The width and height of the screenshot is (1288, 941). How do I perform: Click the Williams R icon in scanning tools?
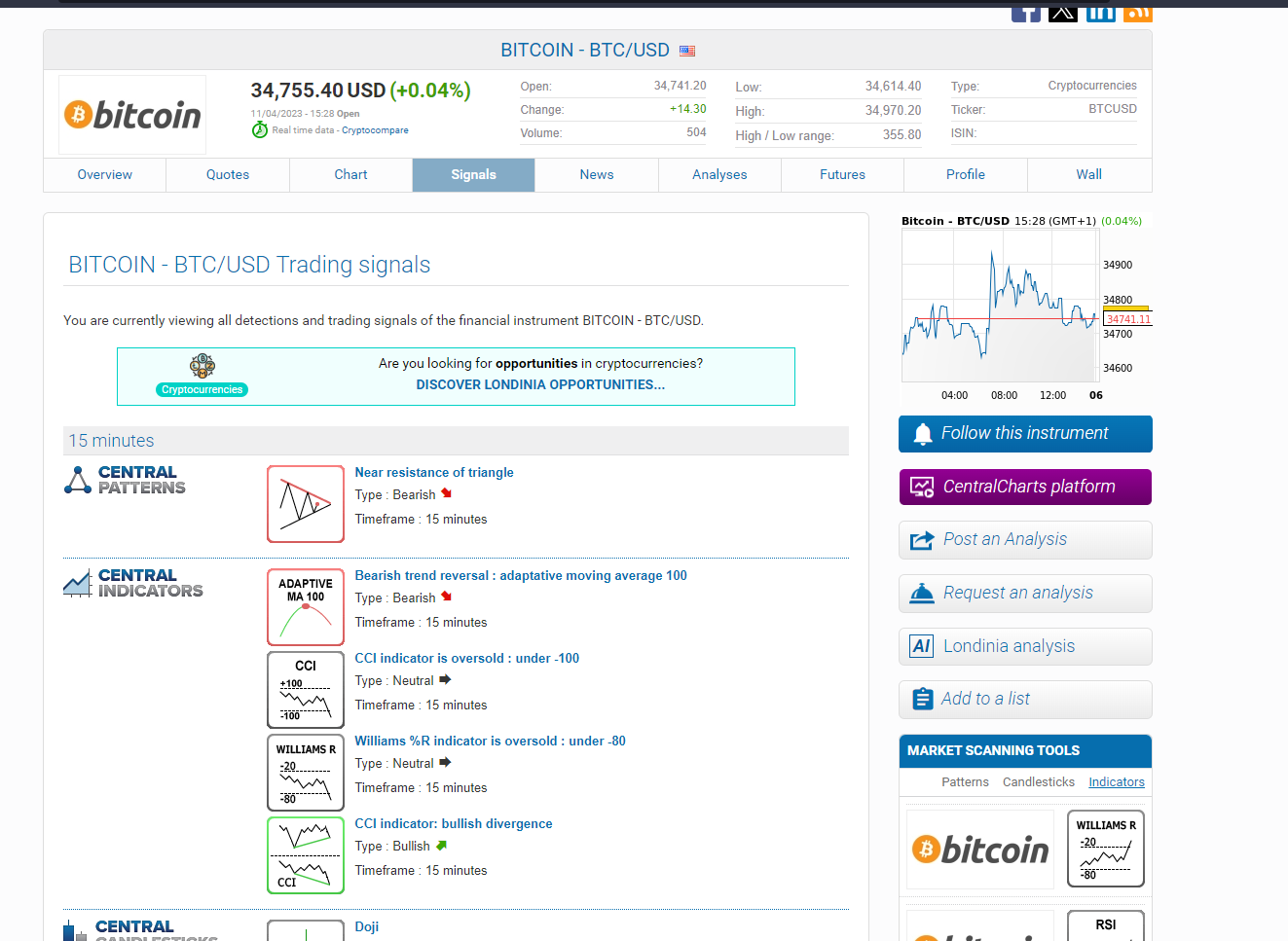(1105, 849)
